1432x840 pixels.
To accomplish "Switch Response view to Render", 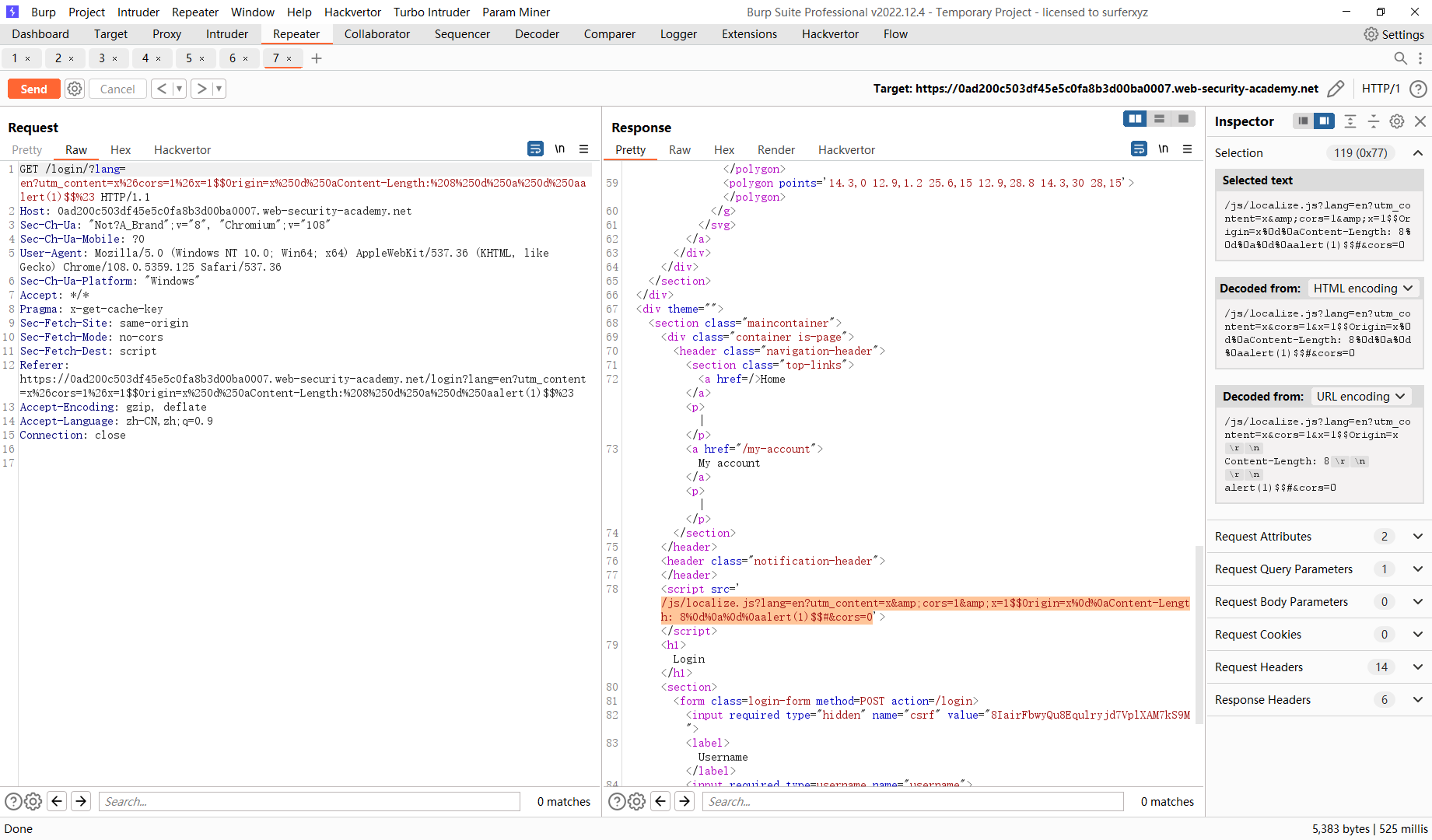I will click(776, 150).
